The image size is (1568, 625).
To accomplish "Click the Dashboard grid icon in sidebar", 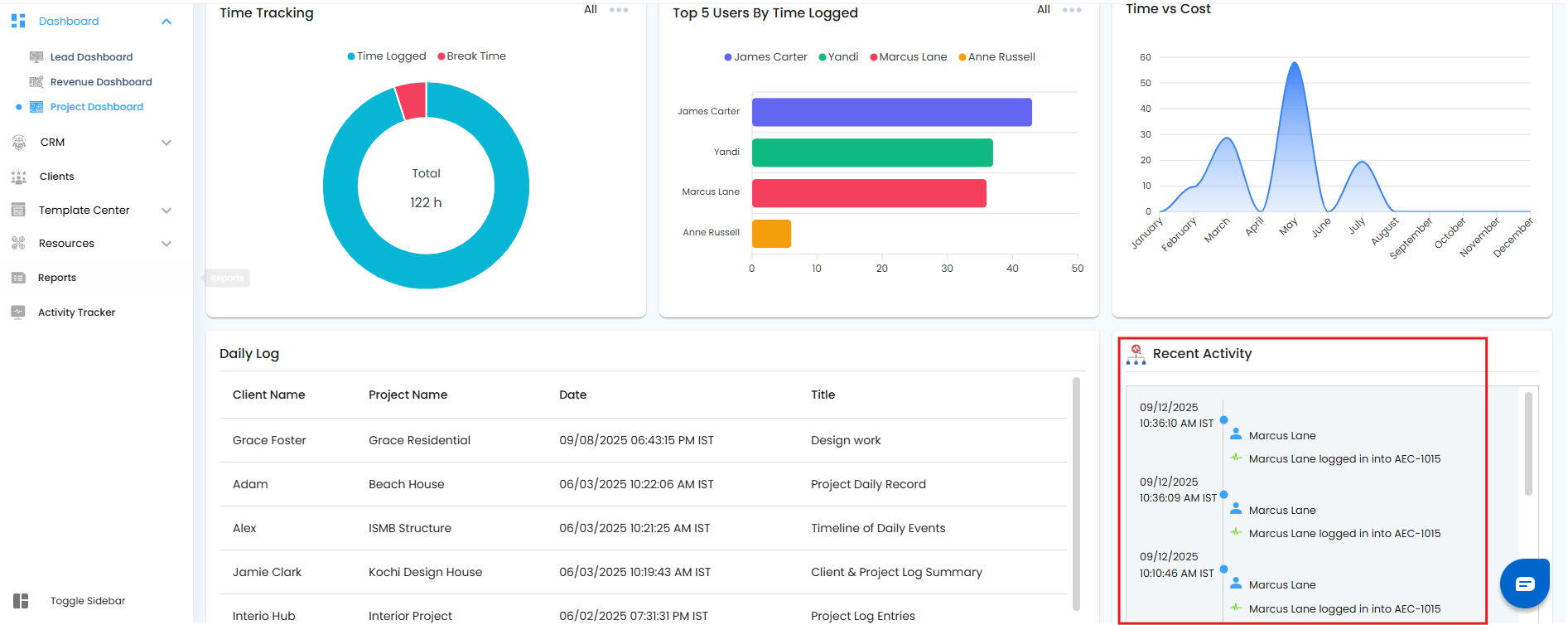I will [x=18, y=21].
